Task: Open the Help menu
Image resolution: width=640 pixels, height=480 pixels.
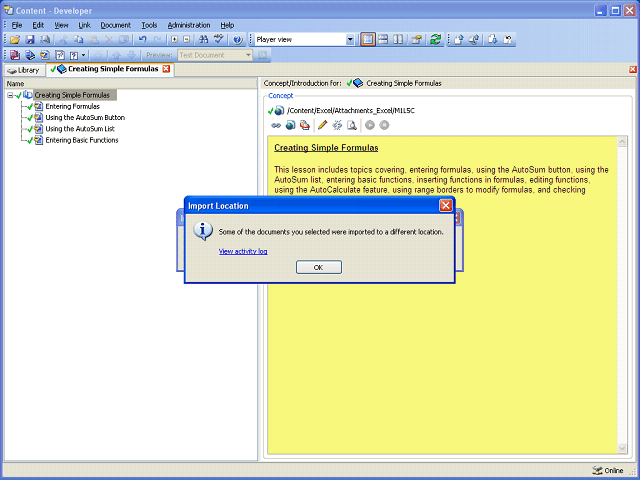Action: tap(227, 25)
